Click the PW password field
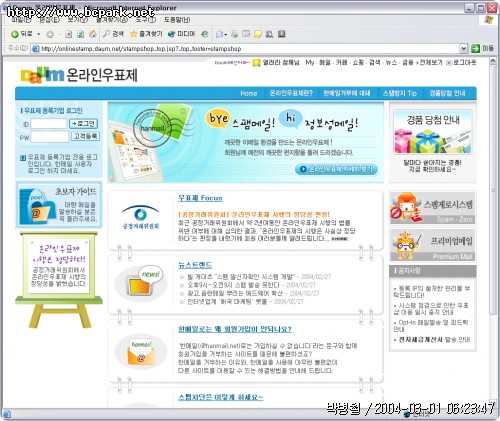This screenshot has height=421, width=500. click(49, 137)
